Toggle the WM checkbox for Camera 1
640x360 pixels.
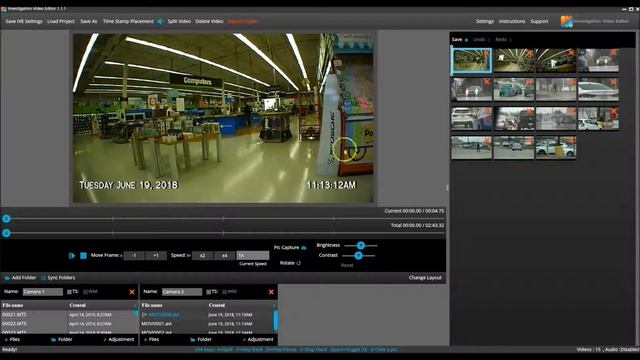click(85, 292)
